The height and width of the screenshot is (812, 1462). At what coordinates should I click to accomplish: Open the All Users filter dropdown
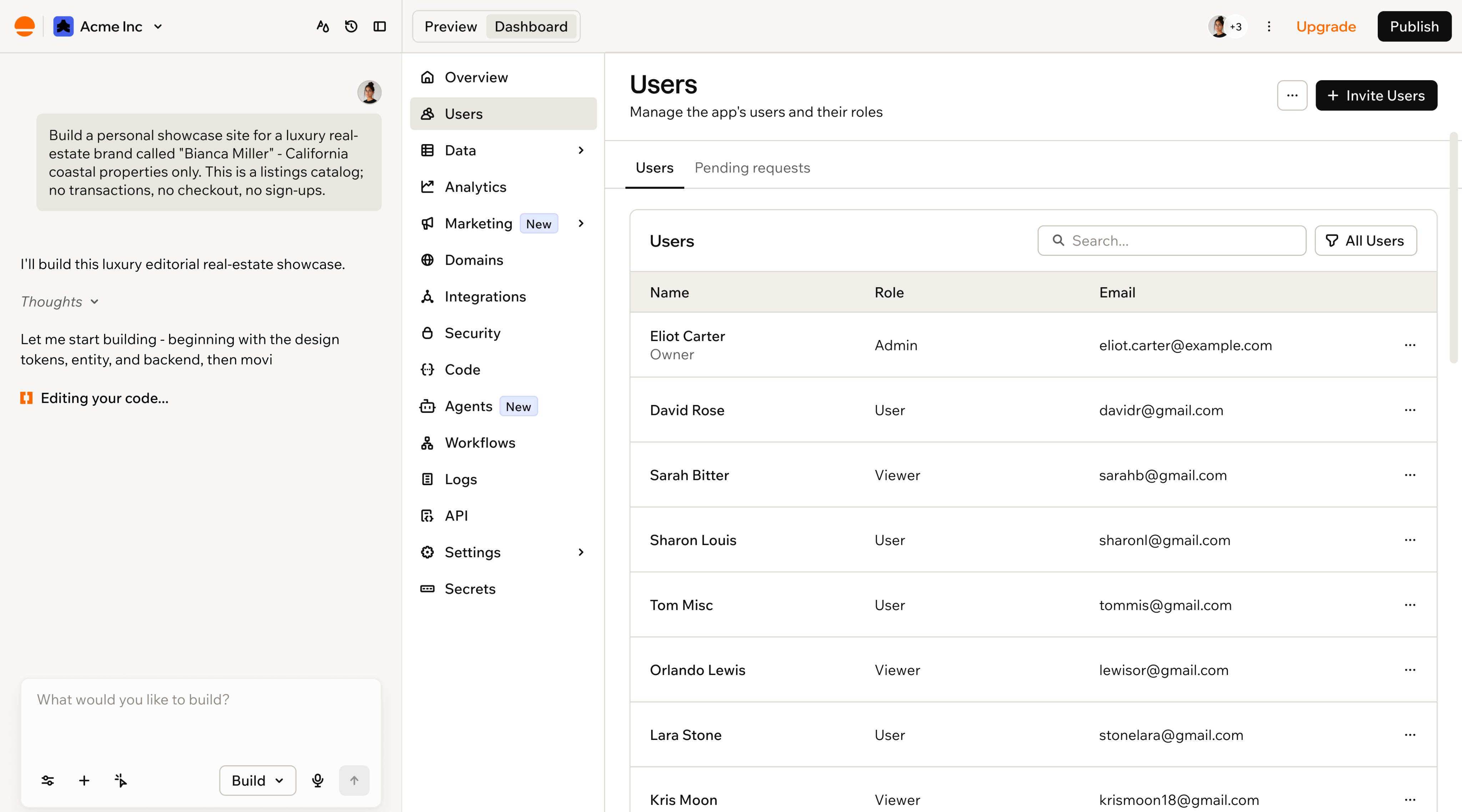click(x=1366, y=240)
